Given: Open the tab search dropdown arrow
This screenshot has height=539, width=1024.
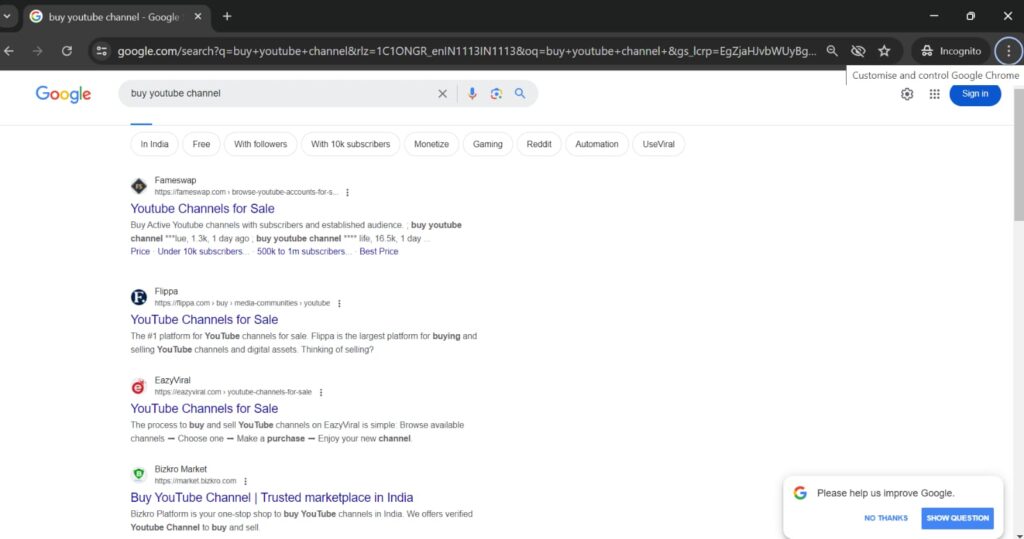Looking at the screenshot, I should [x=7, y=16].
